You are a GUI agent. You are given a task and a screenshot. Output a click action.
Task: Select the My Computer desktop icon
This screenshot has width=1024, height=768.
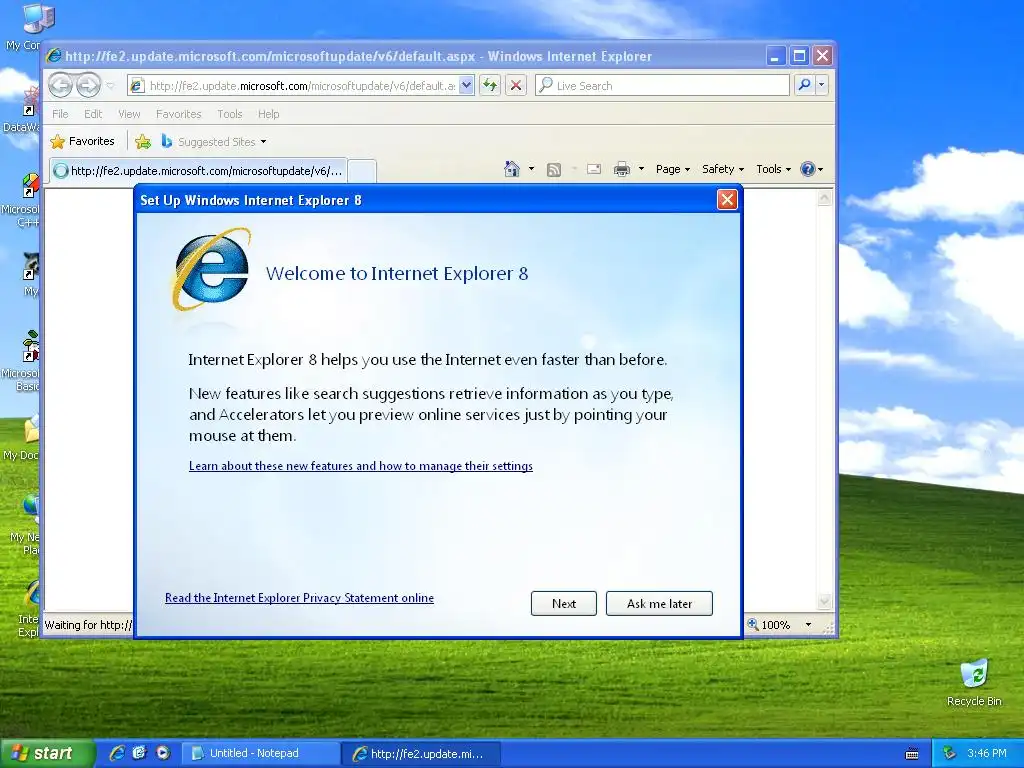coord(26,27)
